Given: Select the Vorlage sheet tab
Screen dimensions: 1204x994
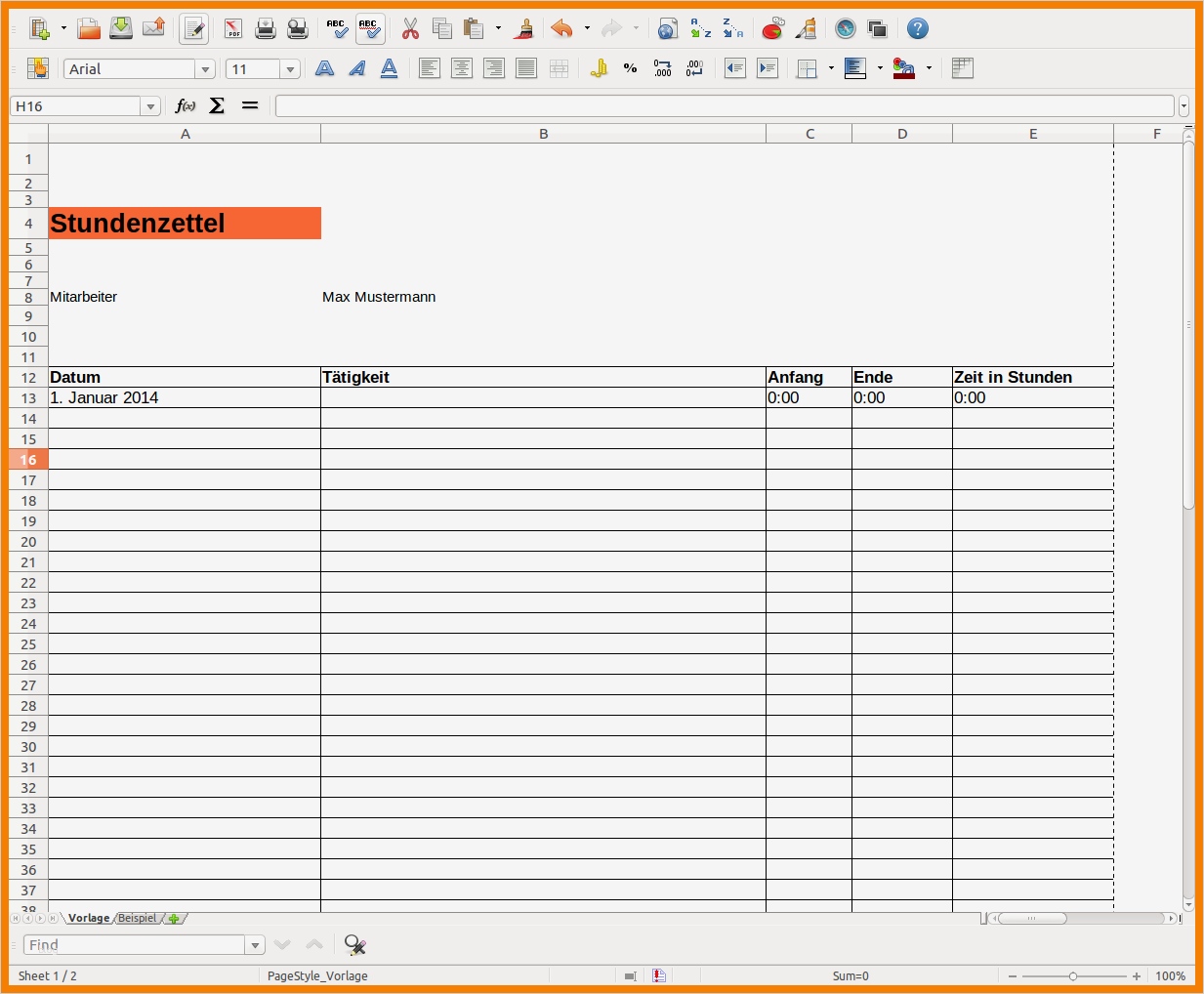Looking at the screenshot, I should 89,918.
